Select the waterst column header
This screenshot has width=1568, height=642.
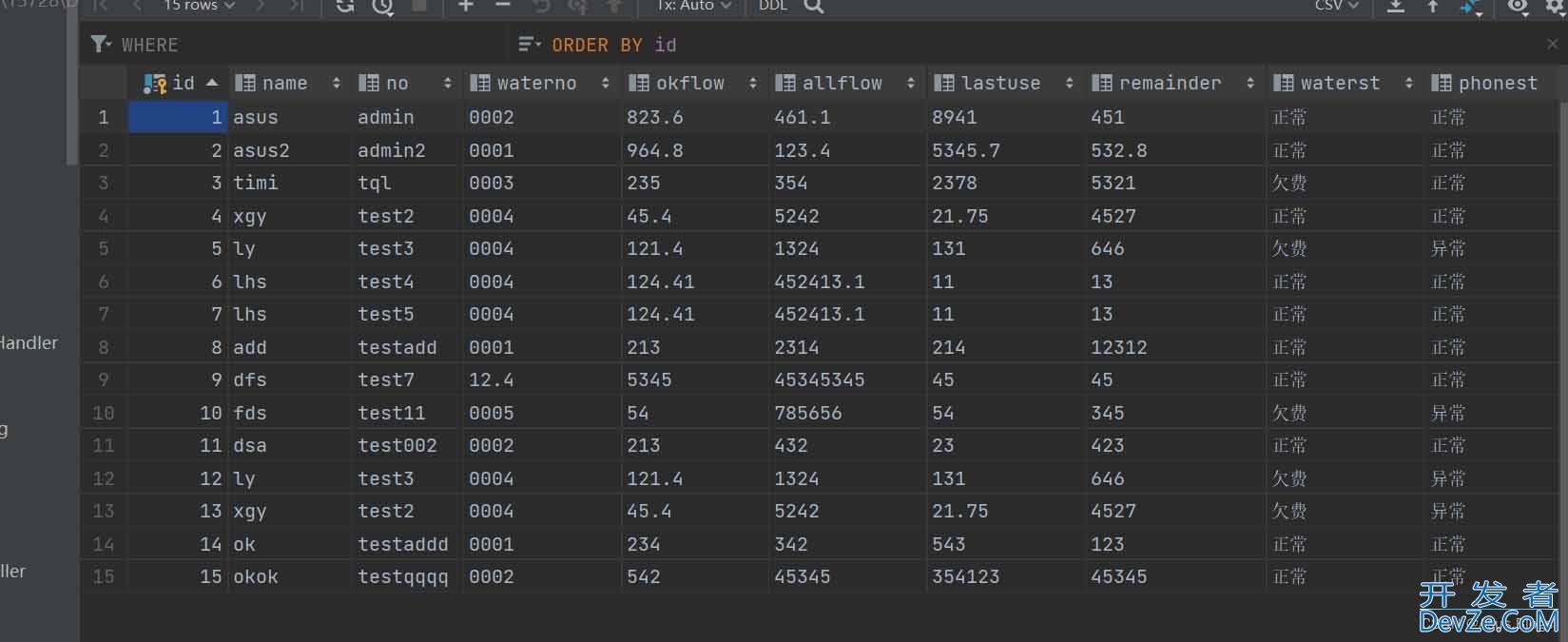pos(1339,83)
